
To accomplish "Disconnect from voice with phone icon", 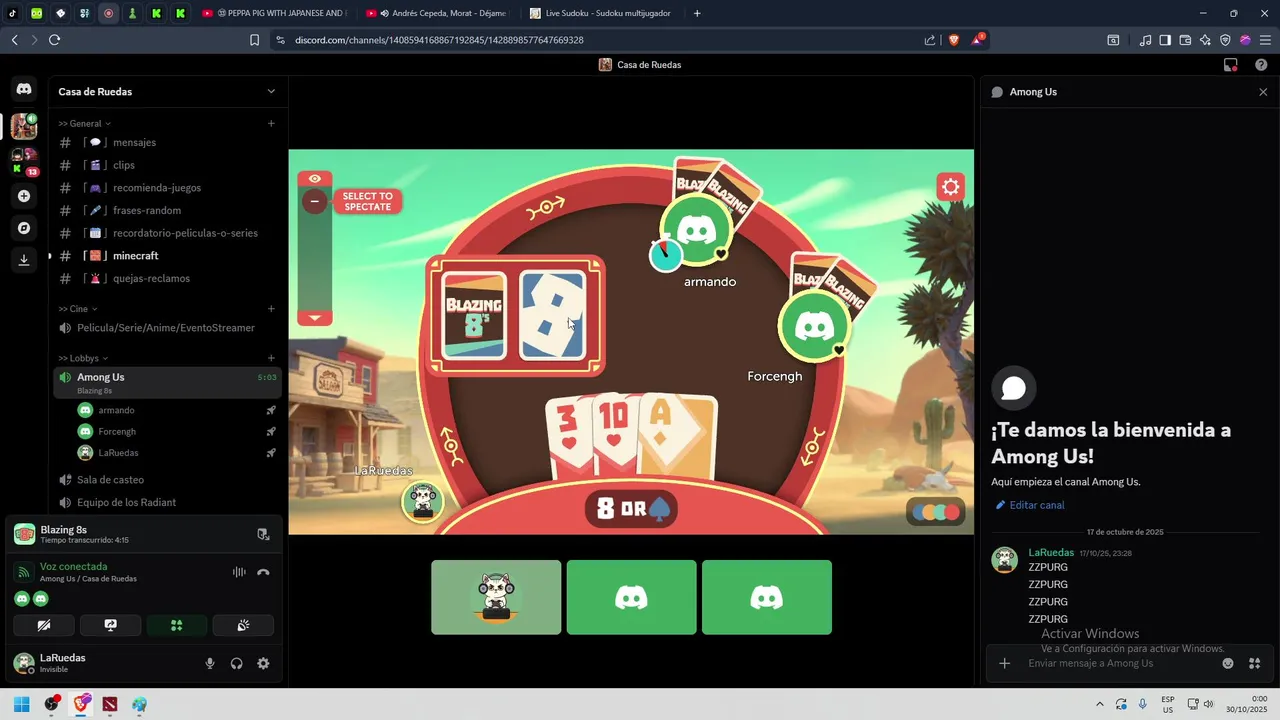I will [263, 572].
